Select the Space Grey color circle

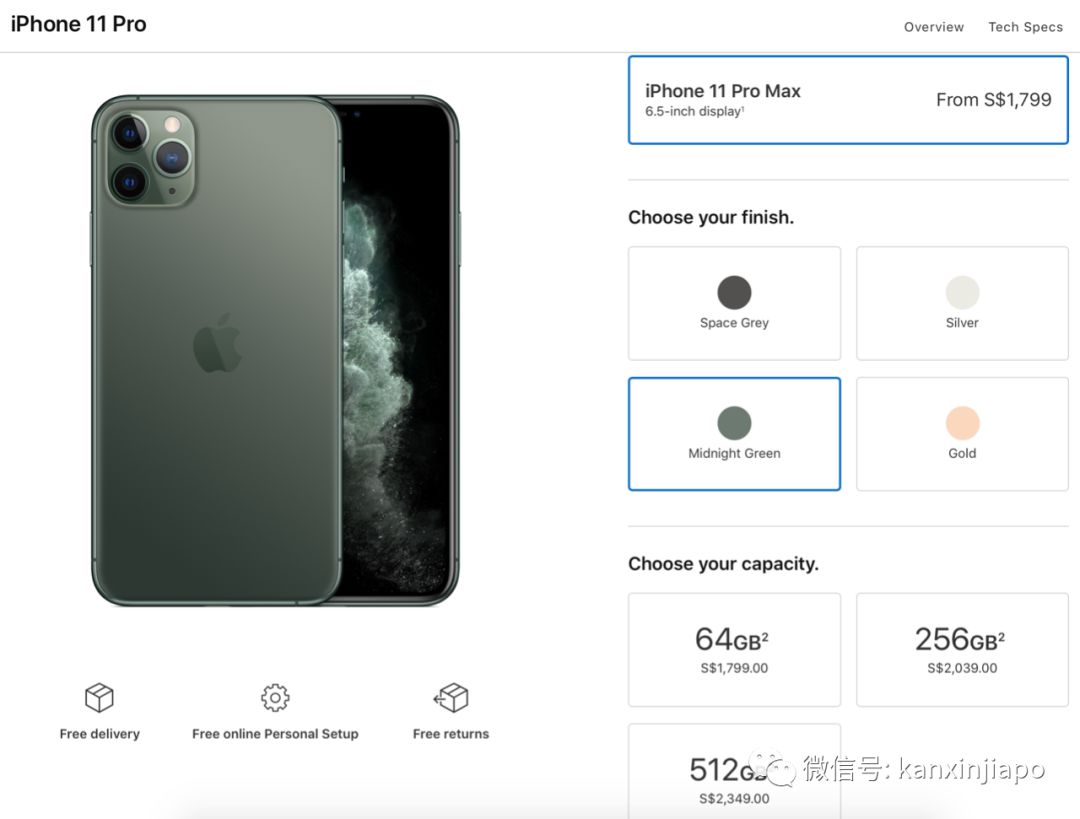[734, 291]
